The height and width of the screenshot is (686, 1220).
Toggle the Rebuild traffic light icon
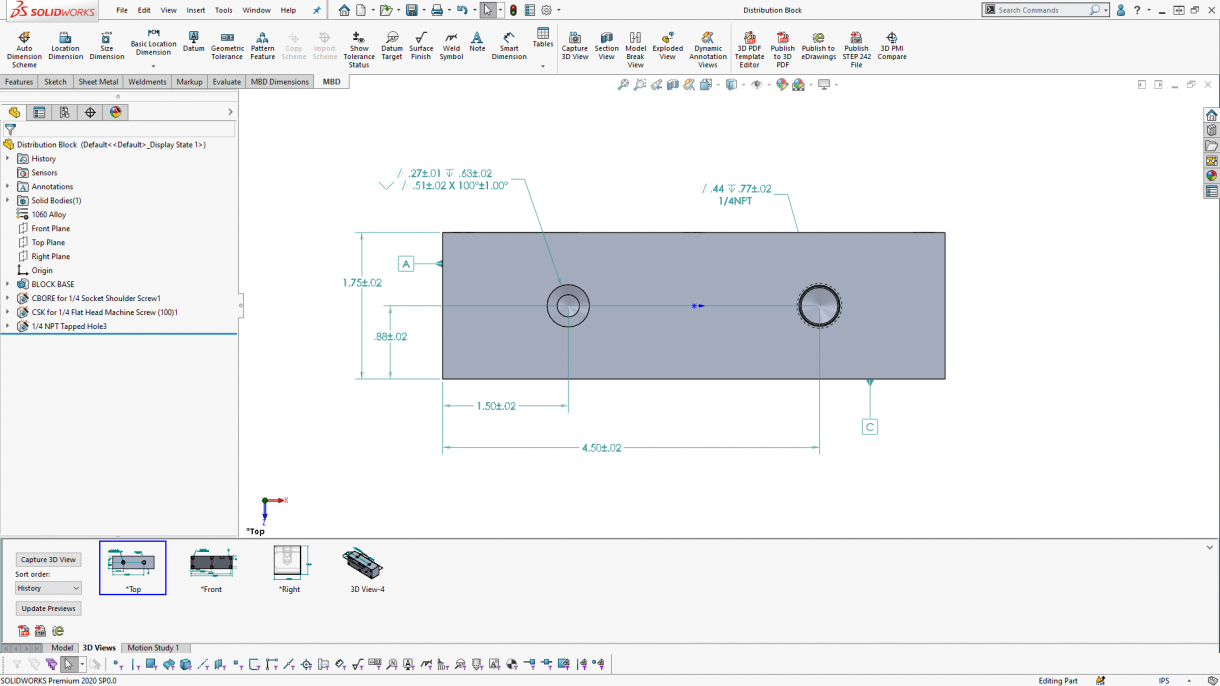coord(513,10)
